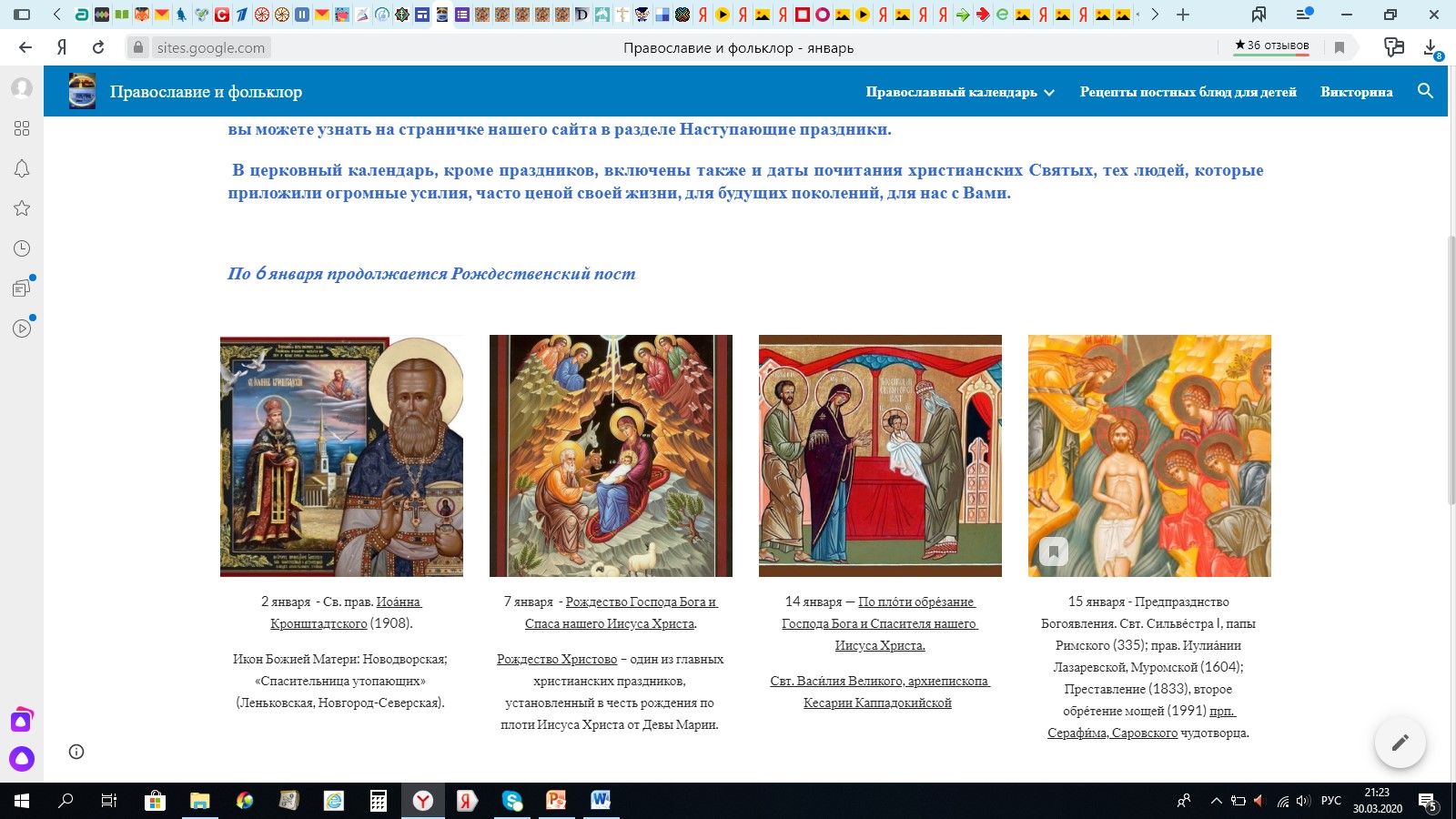Reload the current page
The width and height of the screenshot is (1456, 819).
(98, 47)
